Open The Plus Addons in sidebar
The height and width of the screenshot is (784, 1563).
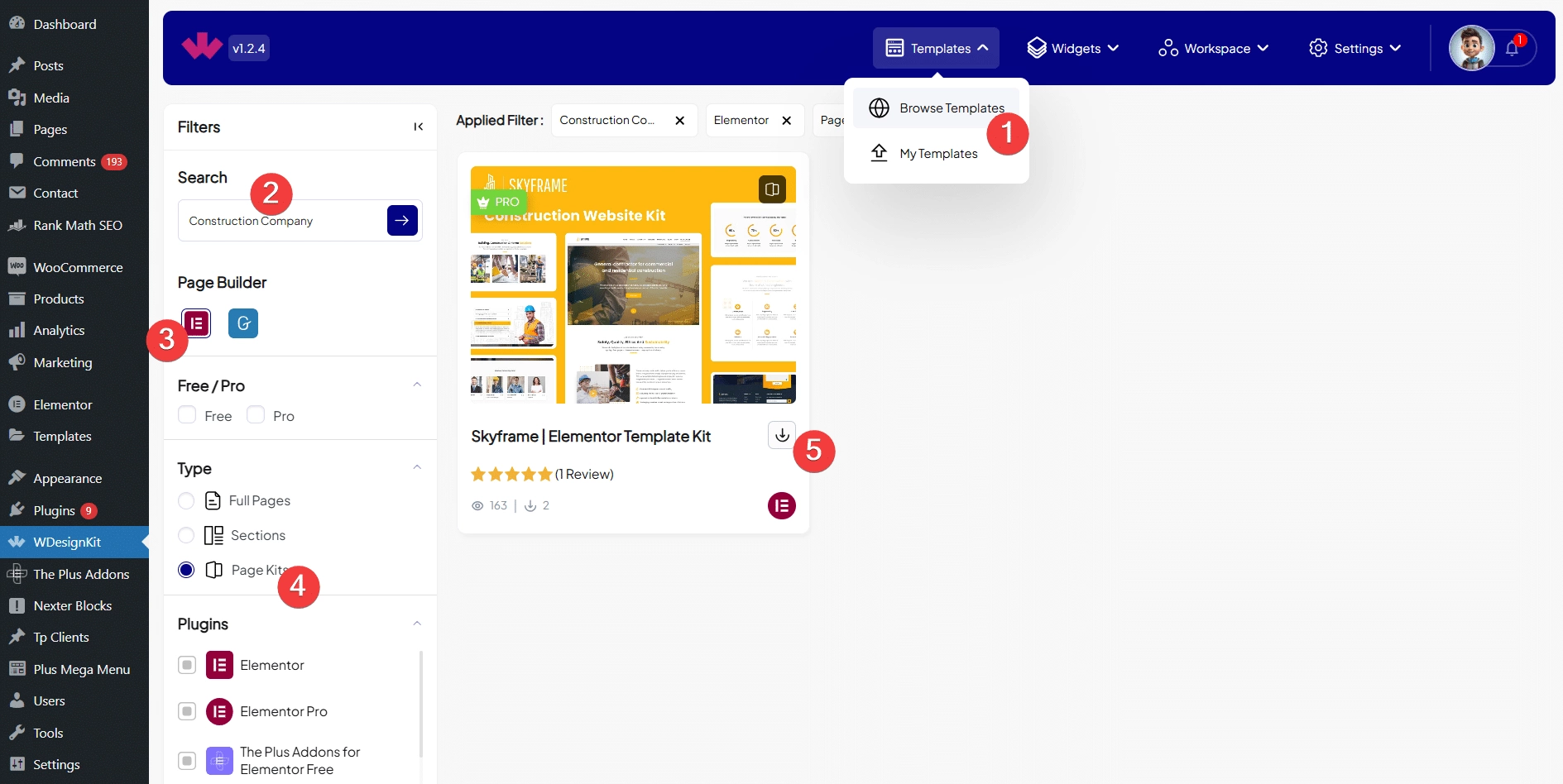click(x=81, y=574)
